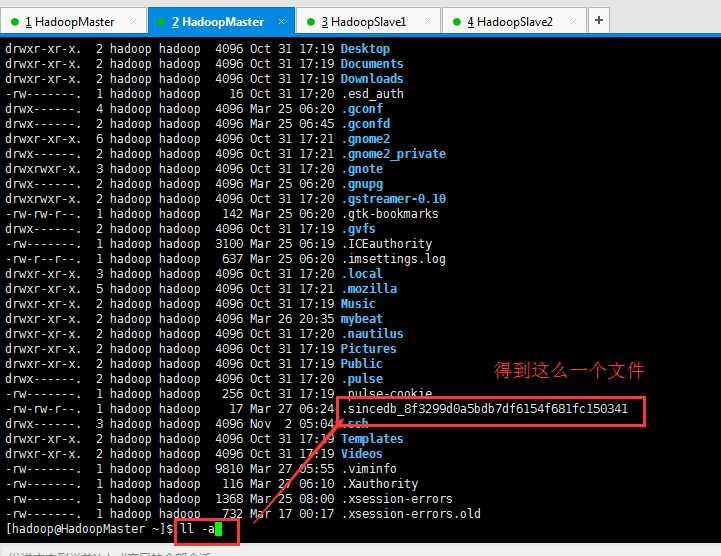Click the .gnupg directory name
This screenshot has width=721, height=556.
tap(362, 184)
